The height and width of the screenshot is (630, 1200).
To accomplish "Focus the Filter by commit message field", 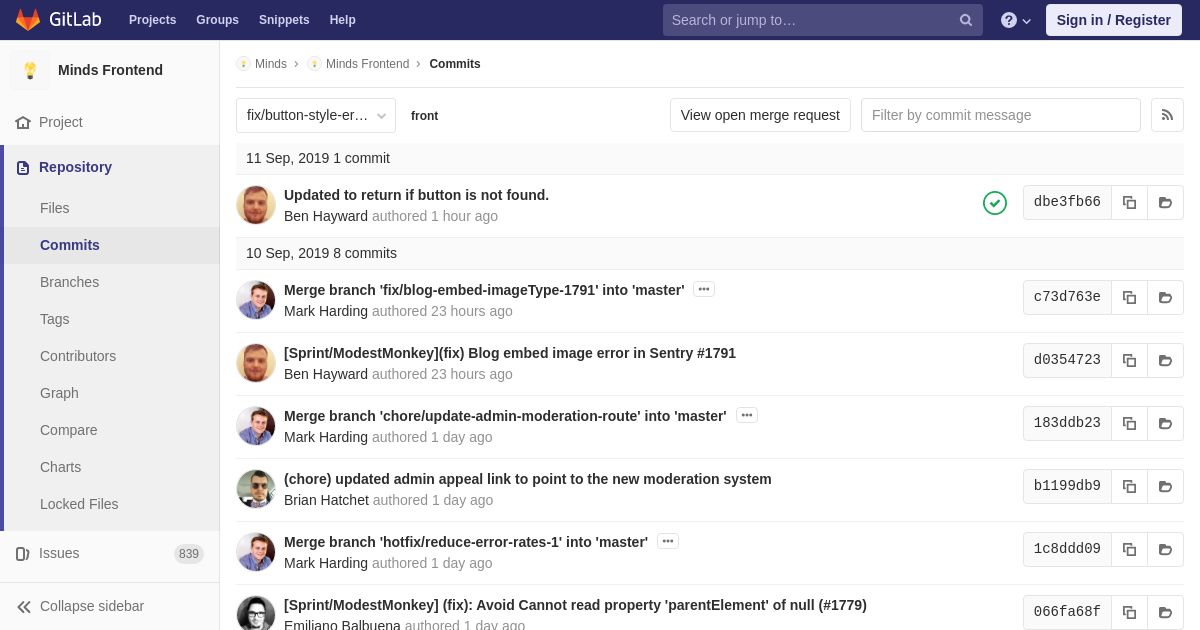I will (x=1001, y=115).
